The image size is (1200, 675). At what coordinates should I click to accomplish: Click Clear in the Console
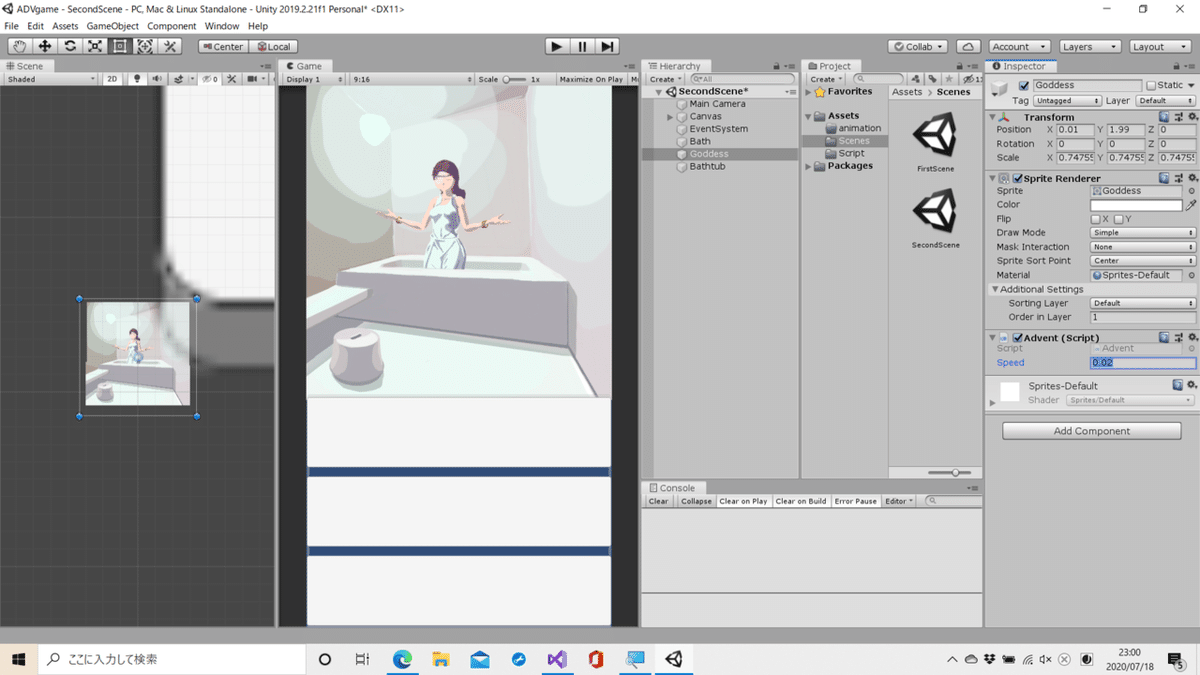pos(658,501)
